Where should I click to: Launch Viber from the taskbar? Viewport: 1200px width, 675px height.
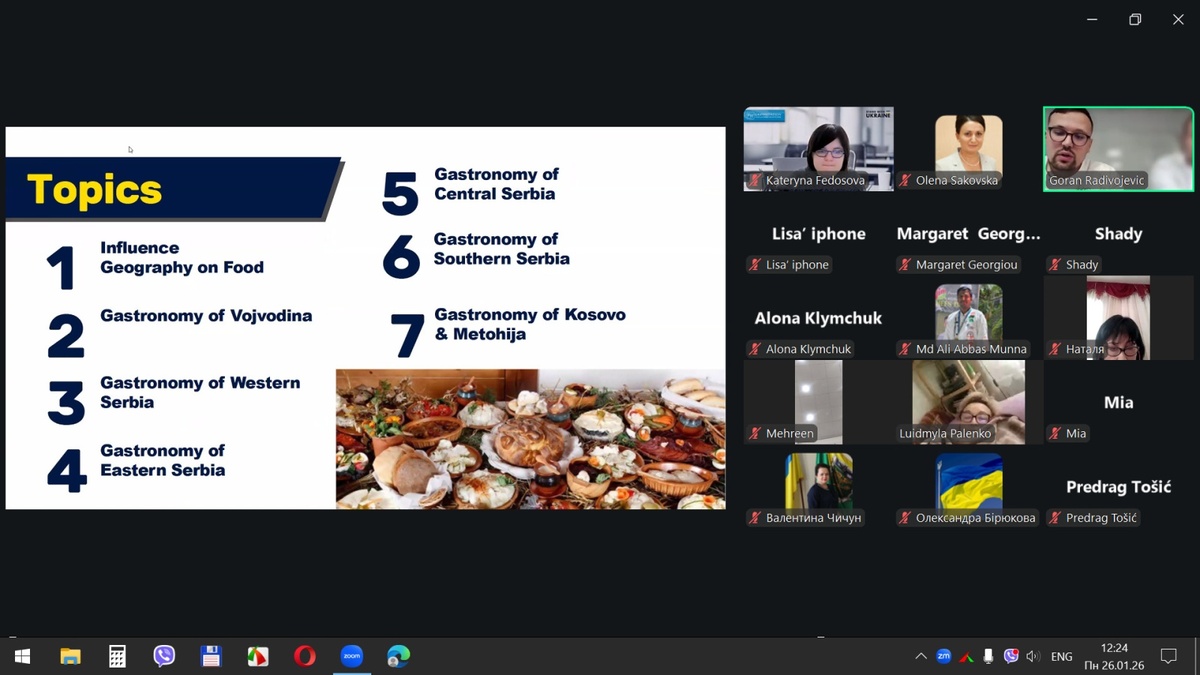pyautogui.click(x=164, y=656)
